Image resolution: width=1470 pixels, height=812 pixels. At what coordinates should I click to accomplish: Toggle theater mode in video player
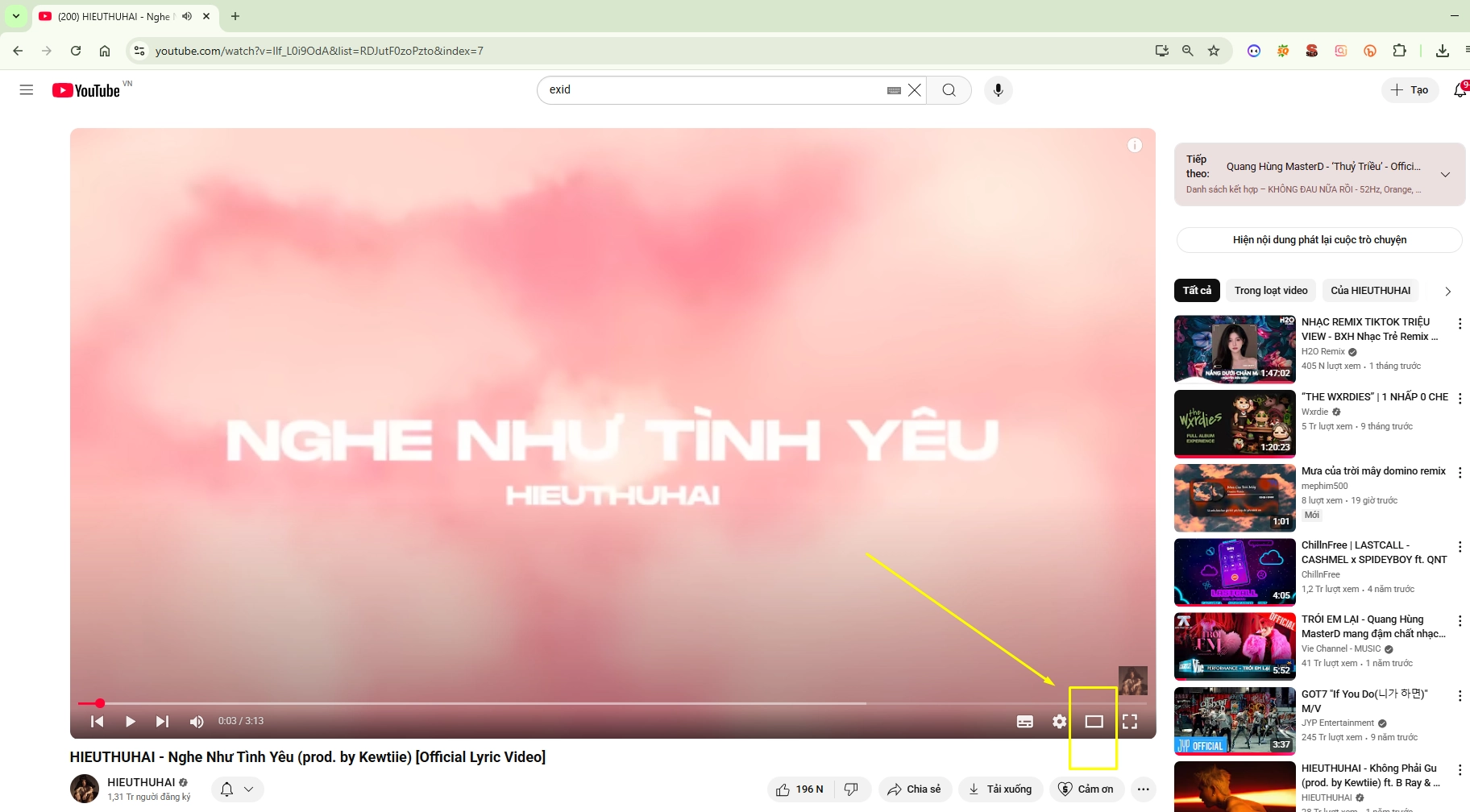point(1094,722)
